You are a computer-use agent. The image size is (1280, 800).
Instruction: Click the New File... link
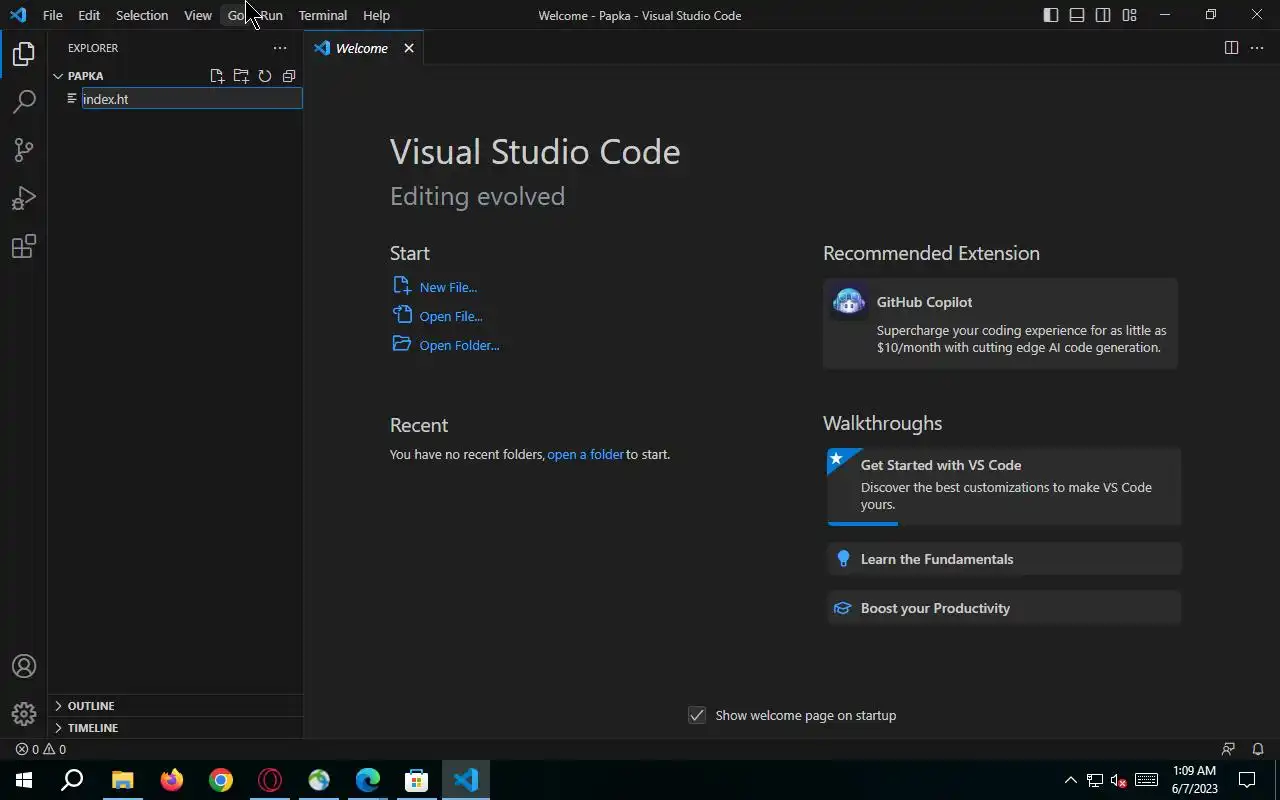[x=448, y=287]
